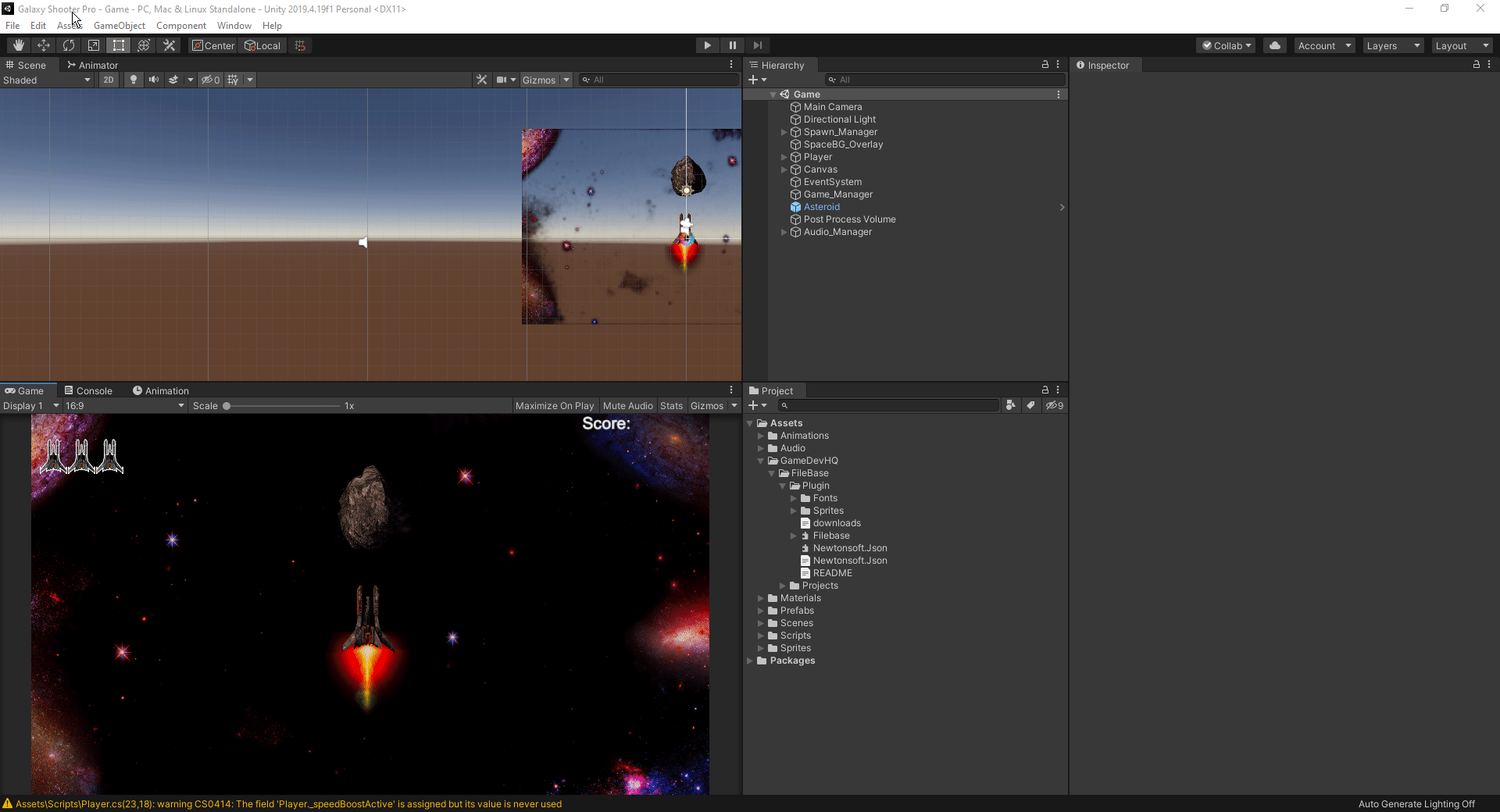
Task: Select Post Process Volume in Hierarchy
Action: 849,219
